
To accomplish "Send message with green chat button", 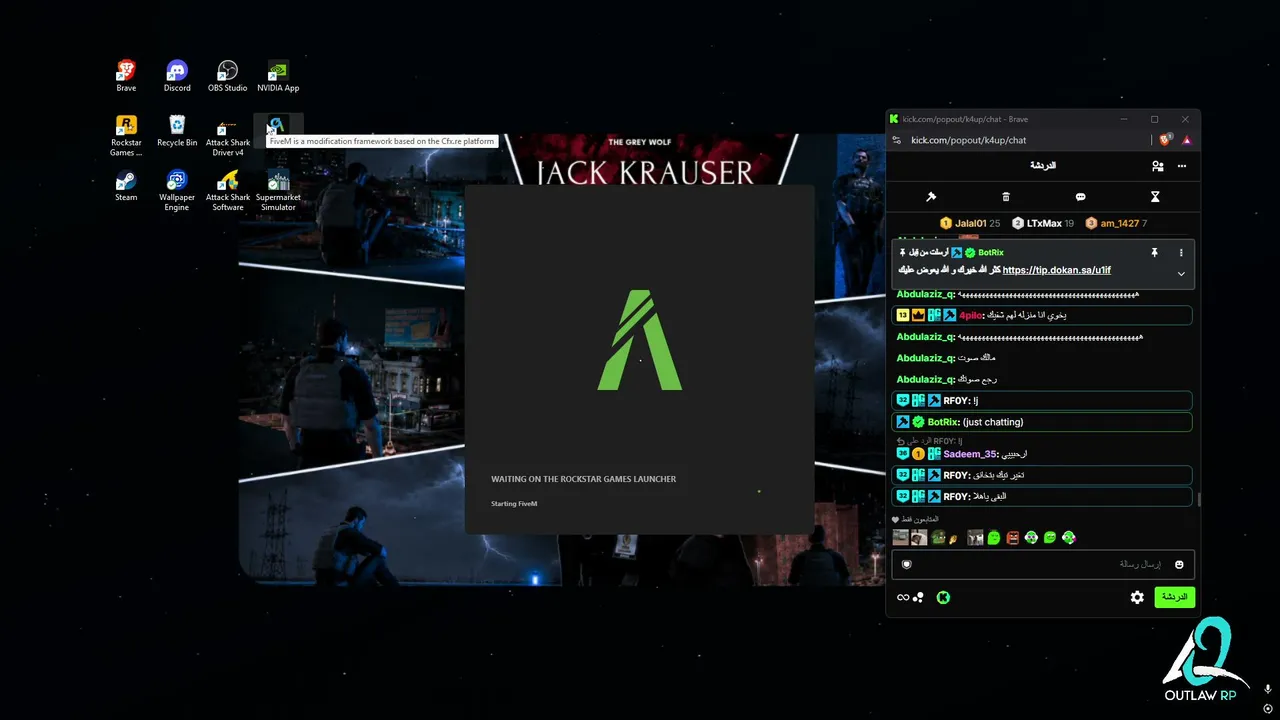I will click(x=1174, y=597).
